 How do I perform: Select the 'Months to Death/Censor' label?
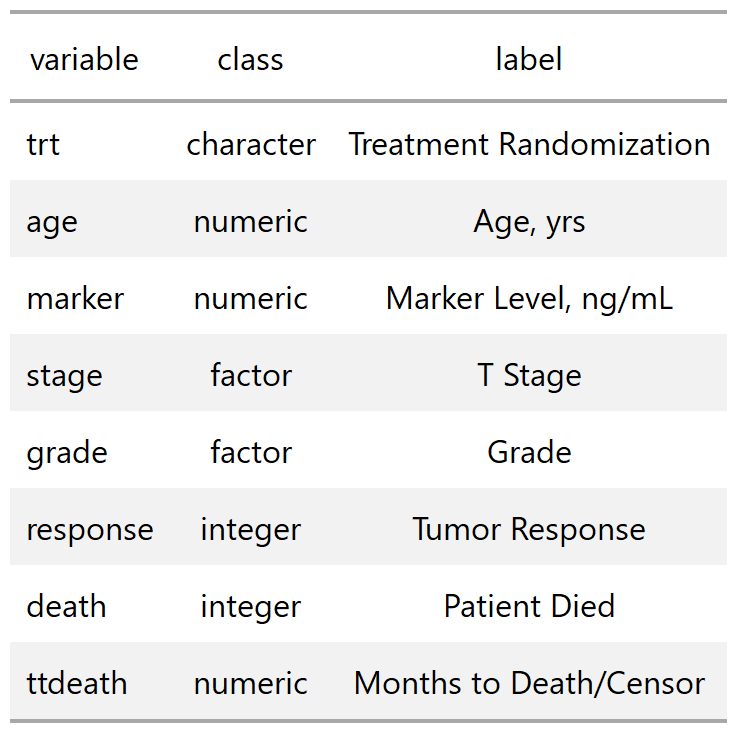pos(529,683)
